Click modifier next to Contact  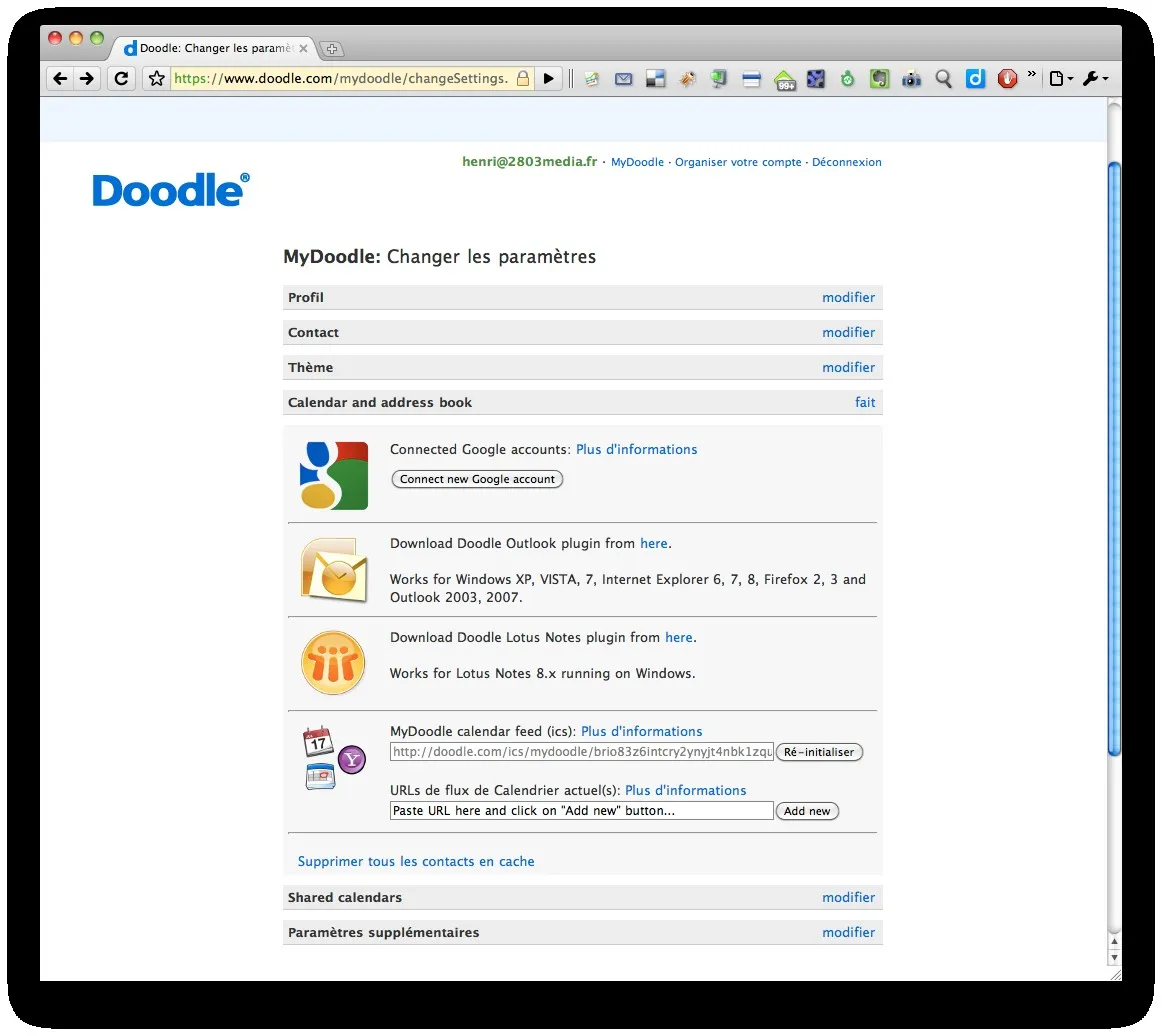(x=849, y=333)
